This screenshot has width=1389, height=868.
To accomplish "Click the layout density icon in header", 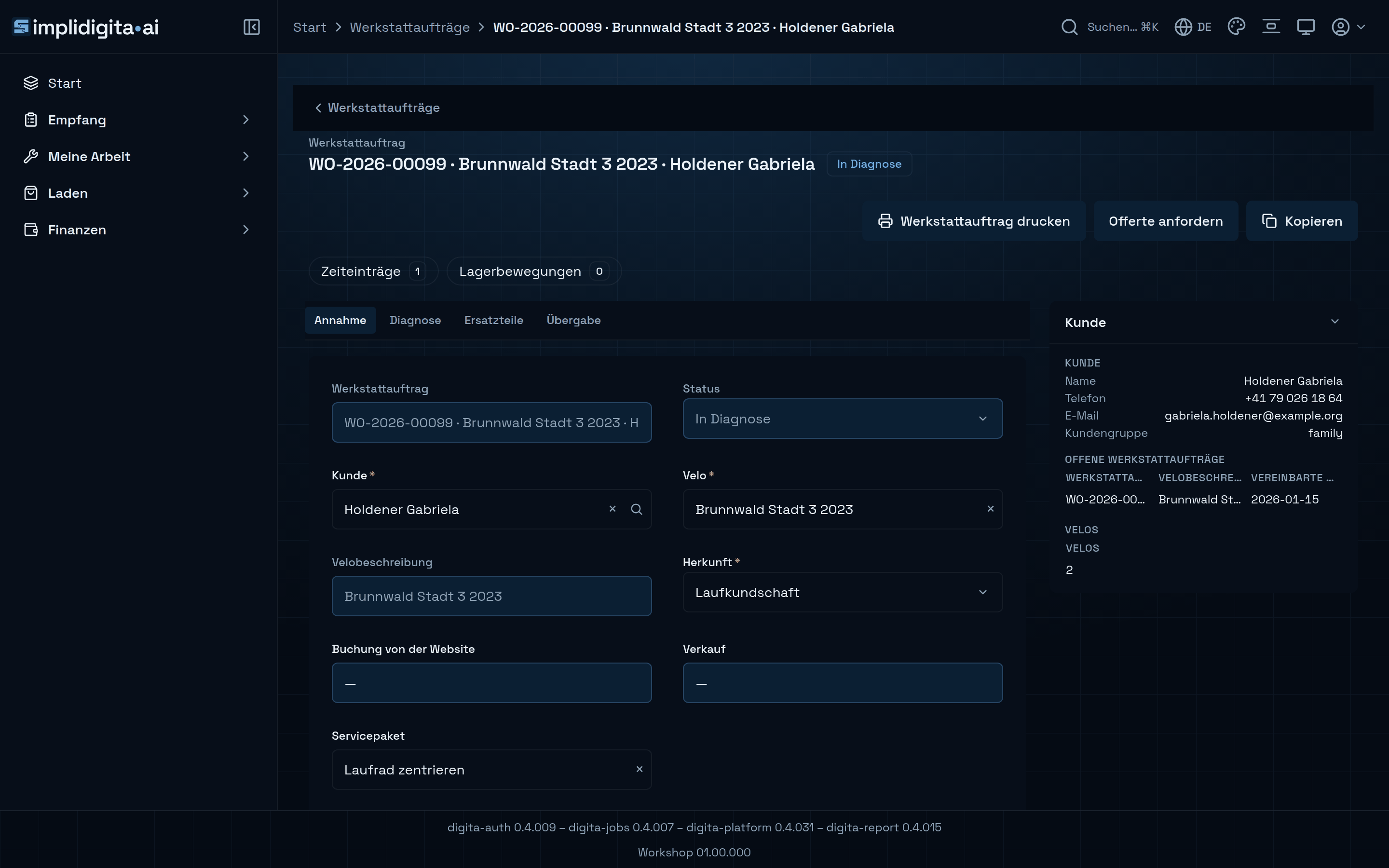I will point(1271,27).
